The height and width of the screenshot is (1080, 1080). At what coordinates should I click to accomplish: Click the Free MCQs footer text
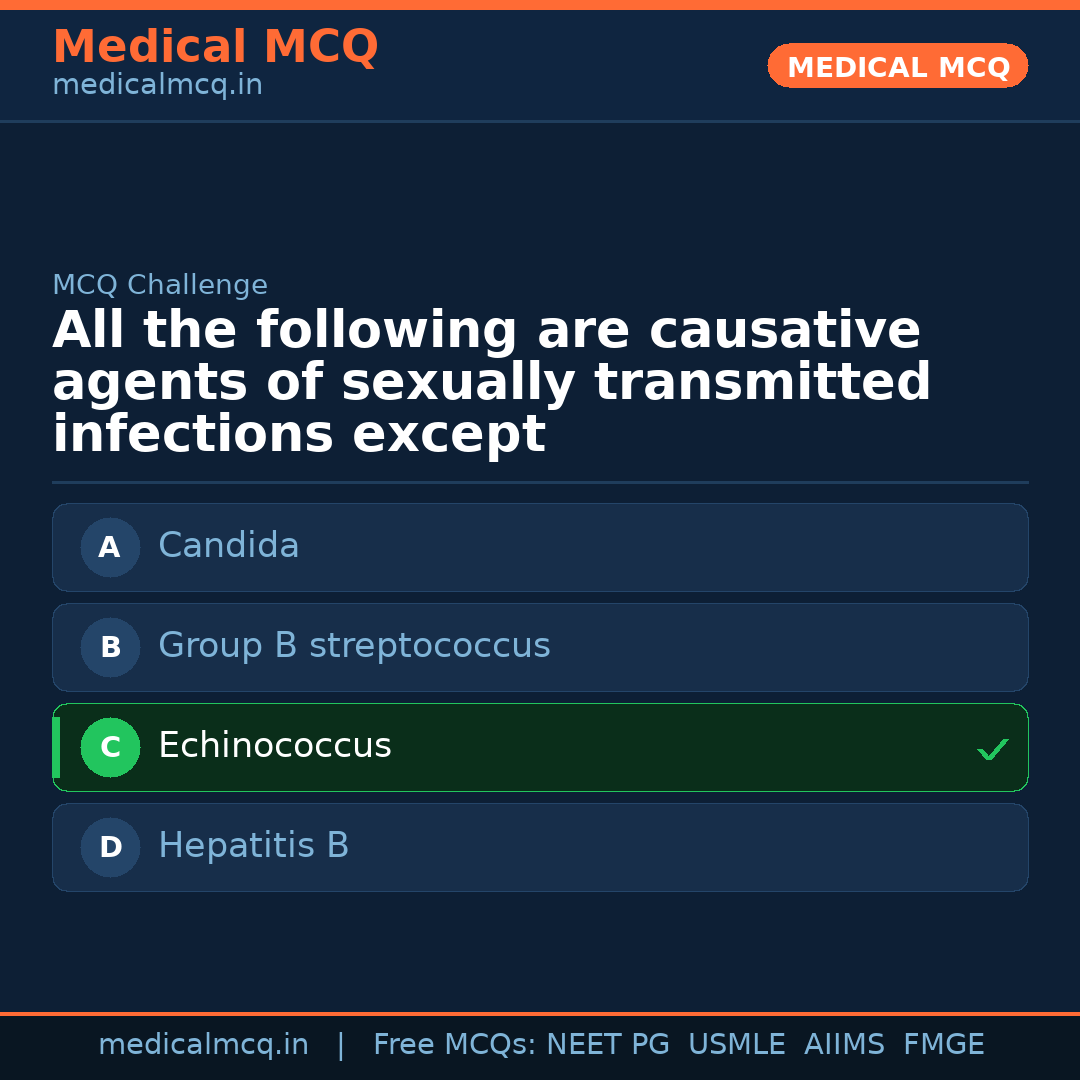point(455,1045)
